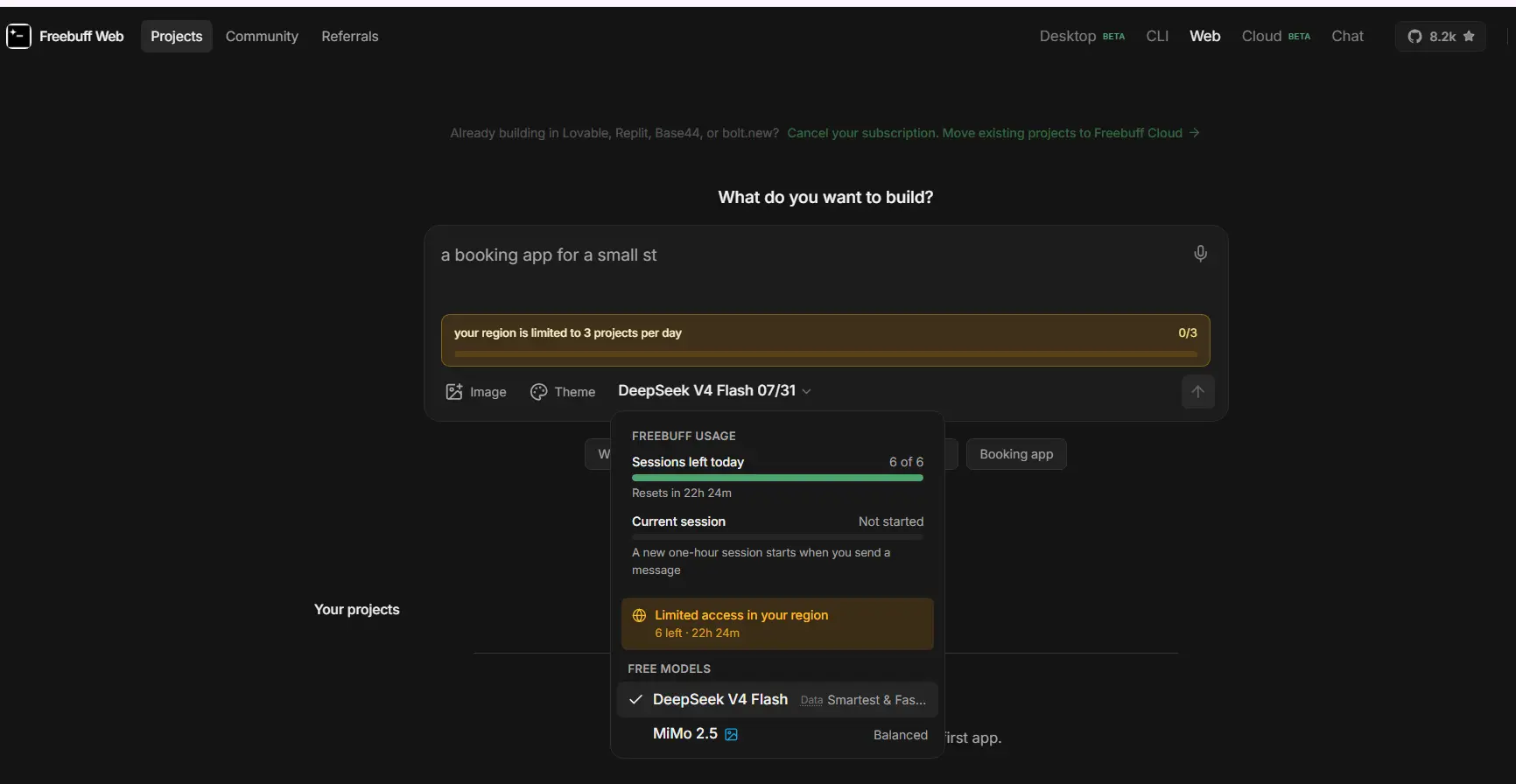Click the Booking app suggestion chip
This screenshot has width=1516, height=784.
point(1016,454)
